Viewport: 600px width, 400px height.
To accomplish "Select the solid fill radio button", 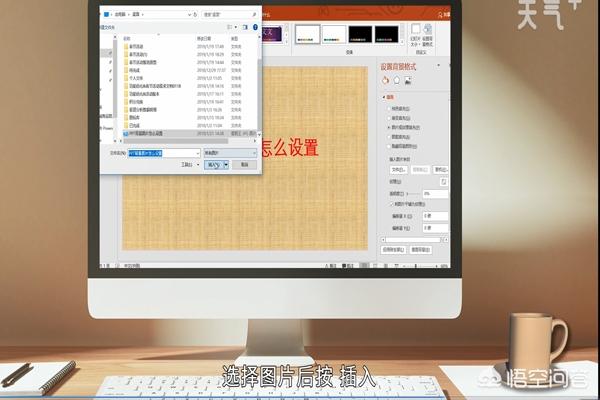I will 389,109.
